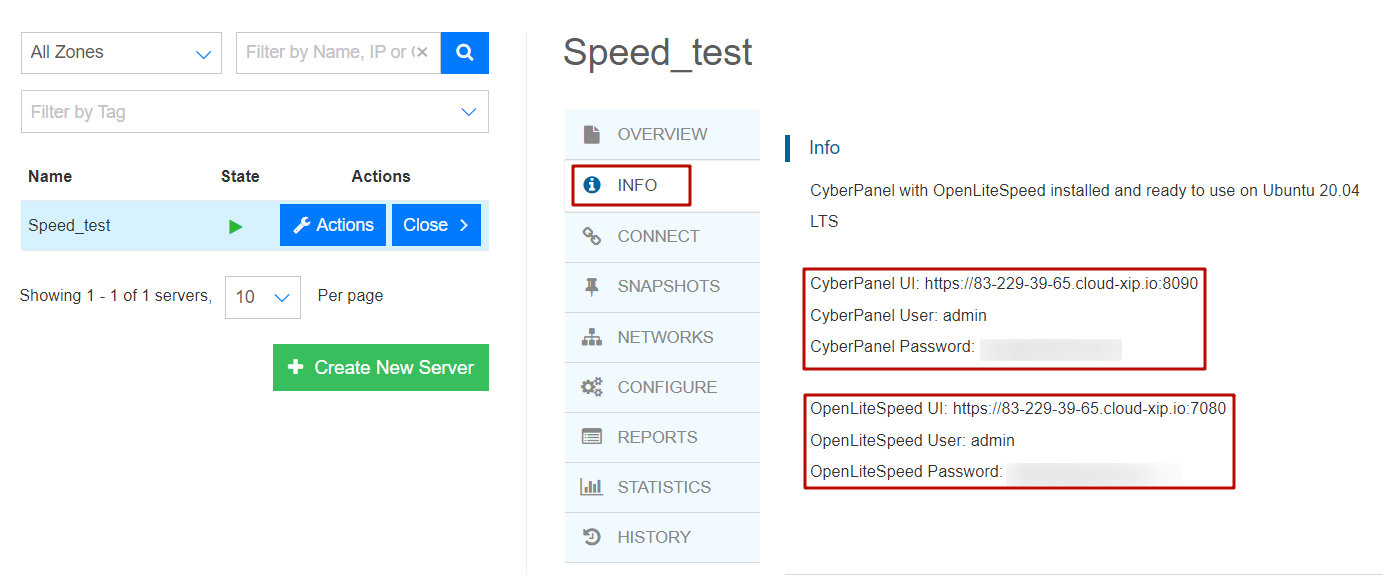
Task: Click the Connect chain link icon
Action: 592,236
